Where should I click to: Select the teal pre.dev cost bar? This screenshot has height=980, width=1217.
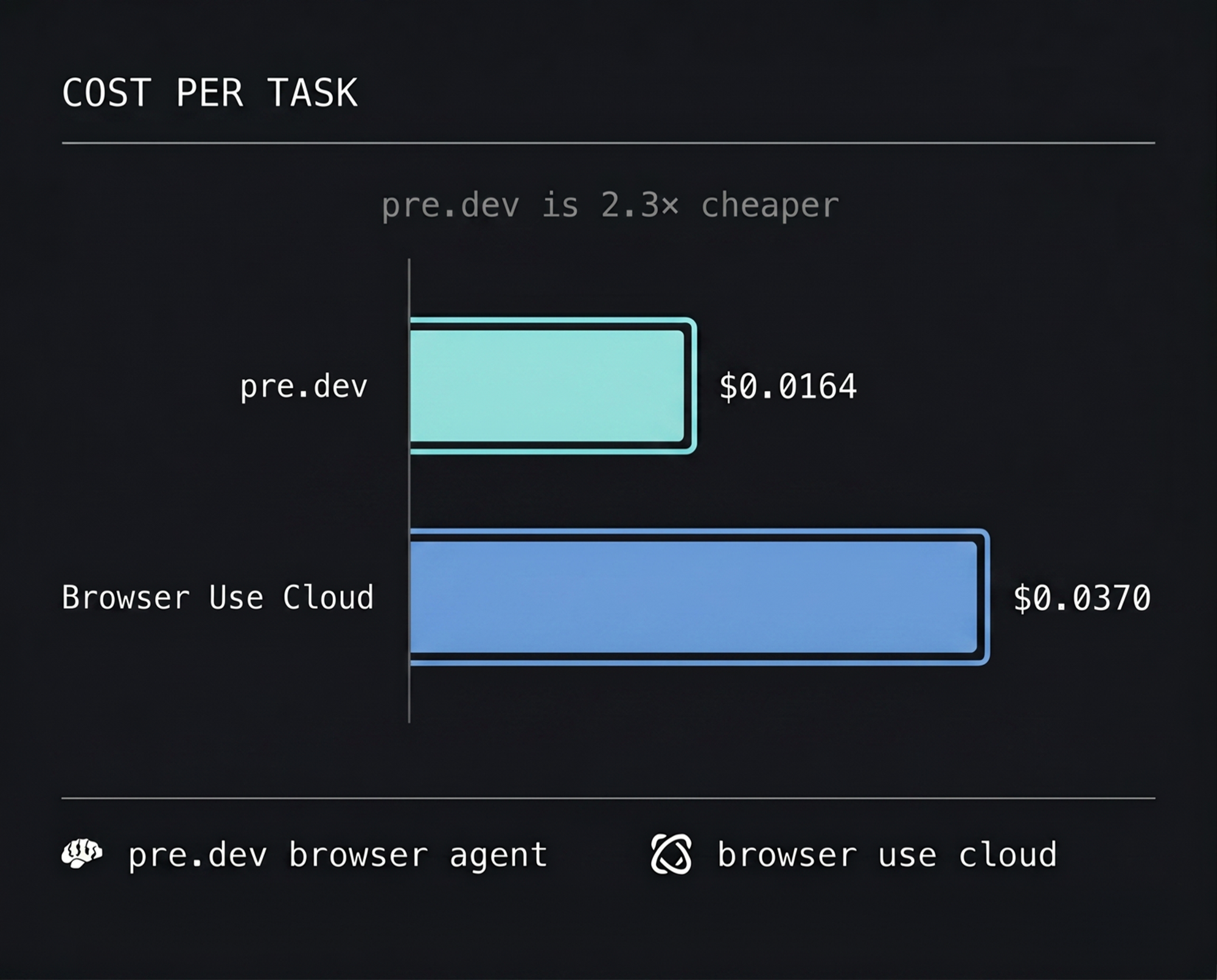click(x=553, y=386)
